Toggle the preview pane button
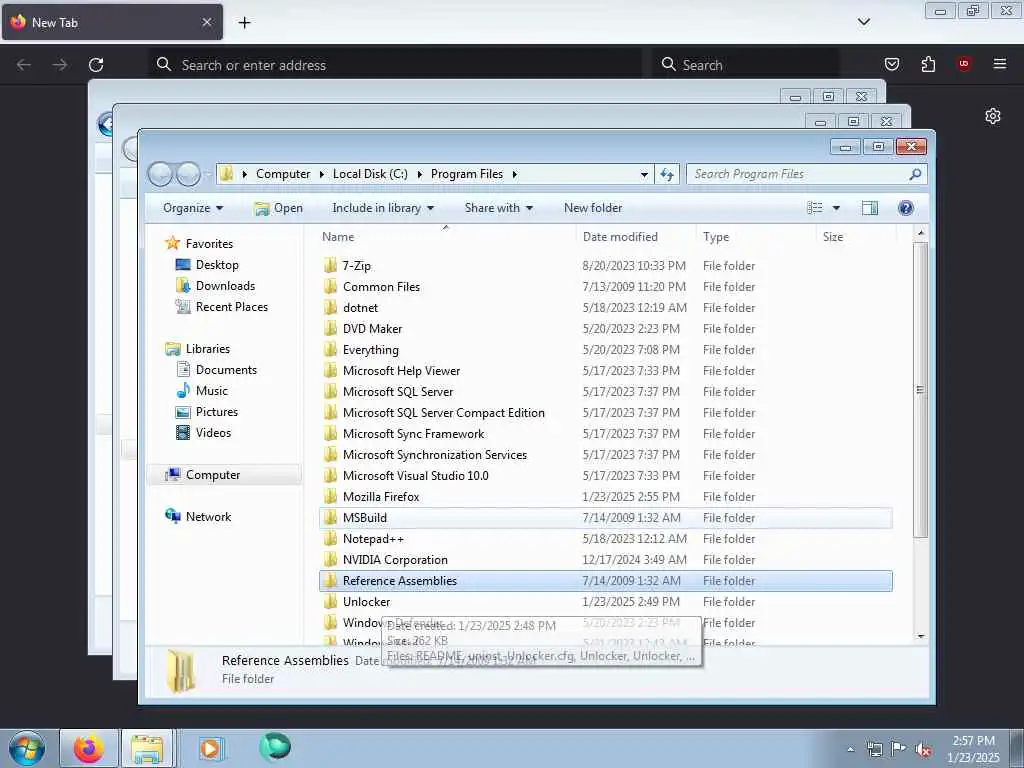The width and height of the screenshot is (1024, 768). pyautogui.click(x=870, y=208)
